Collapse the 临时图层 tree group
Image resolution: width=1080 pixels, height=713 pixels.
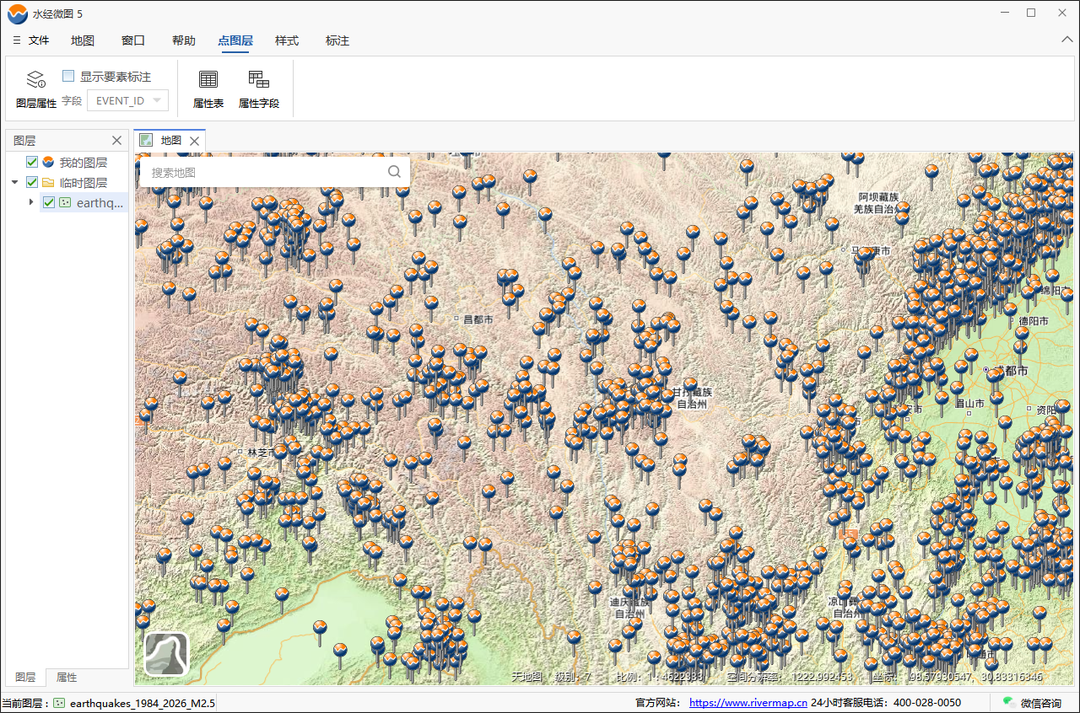(x=14, y=182)
